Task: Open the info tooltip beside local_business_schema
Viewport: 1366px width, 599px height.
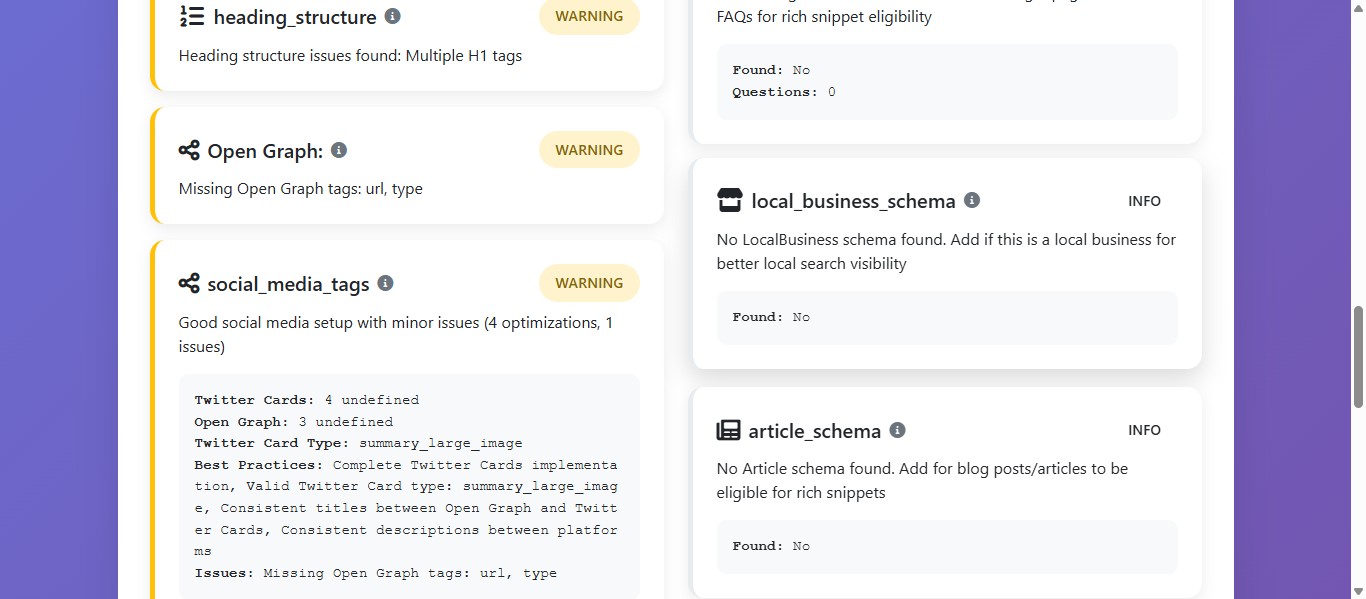Action: [971, 199]
